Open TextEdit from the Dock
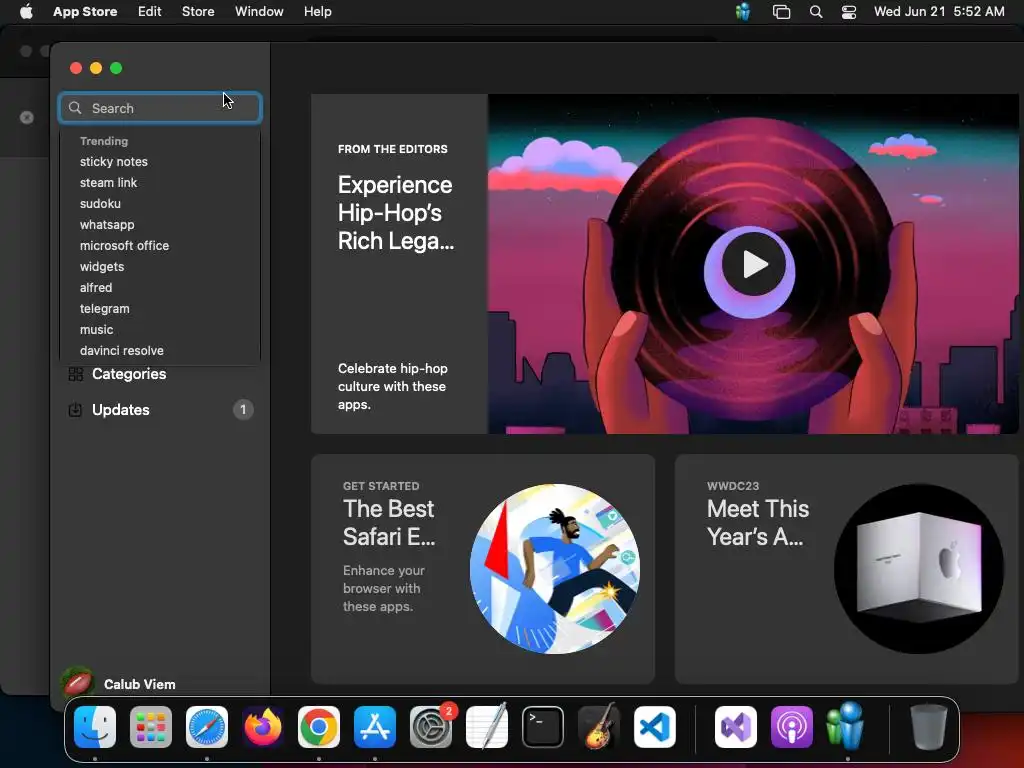 (x=487, y=726)
